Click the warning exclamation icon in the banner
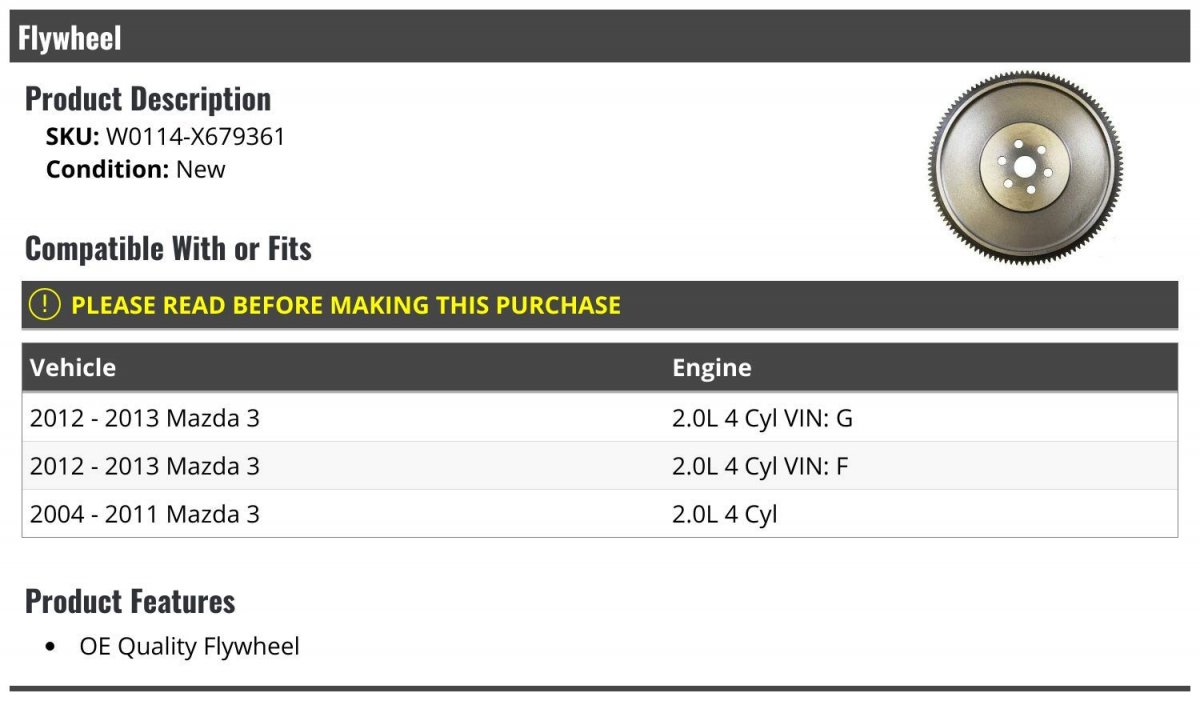Image resolution: width=1200 pixels, height=701 pixels. point(45,305)
